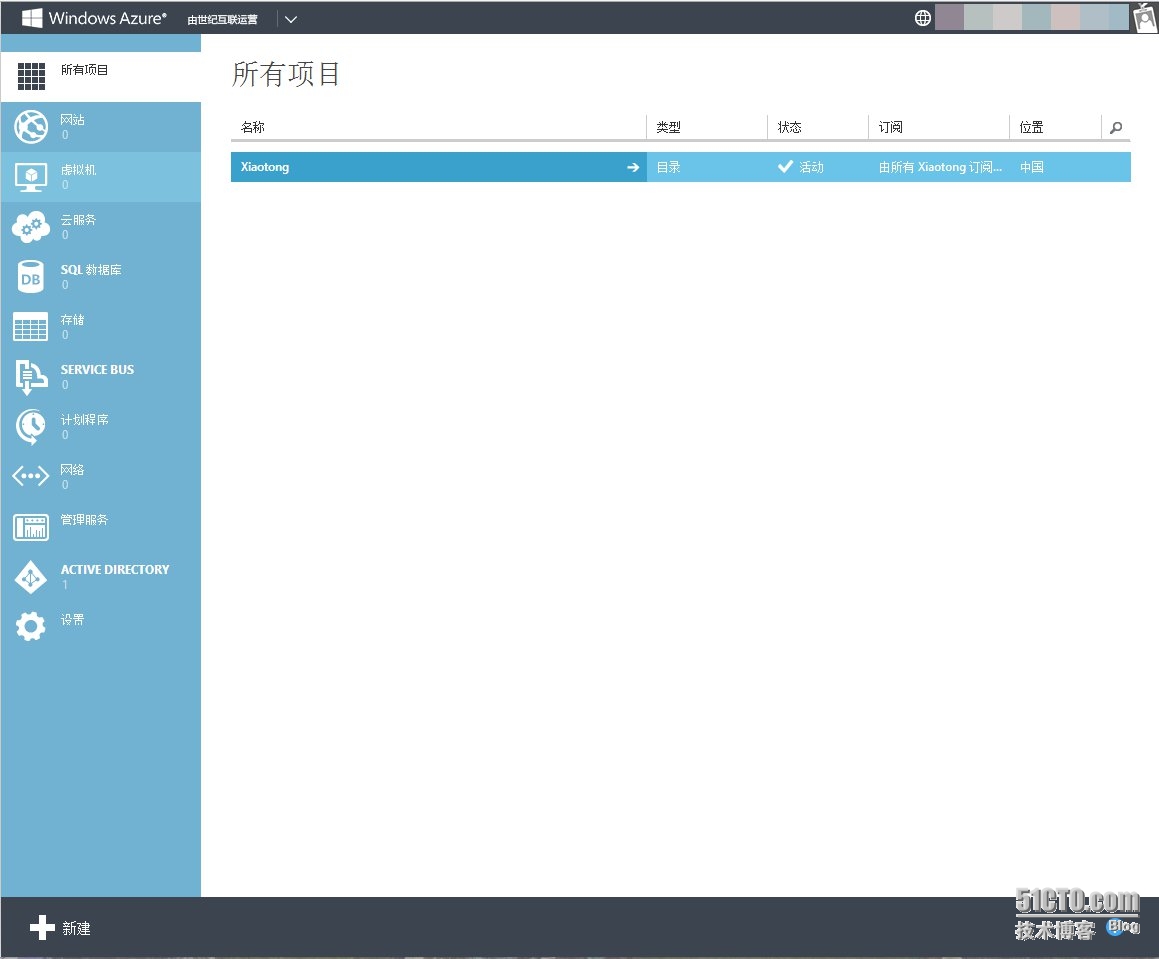This screenshot has width=1159, height=959.
Task: Open the 计划程序 (Scheduler) section
Action: pyautogui.click(x=31, y=427)
